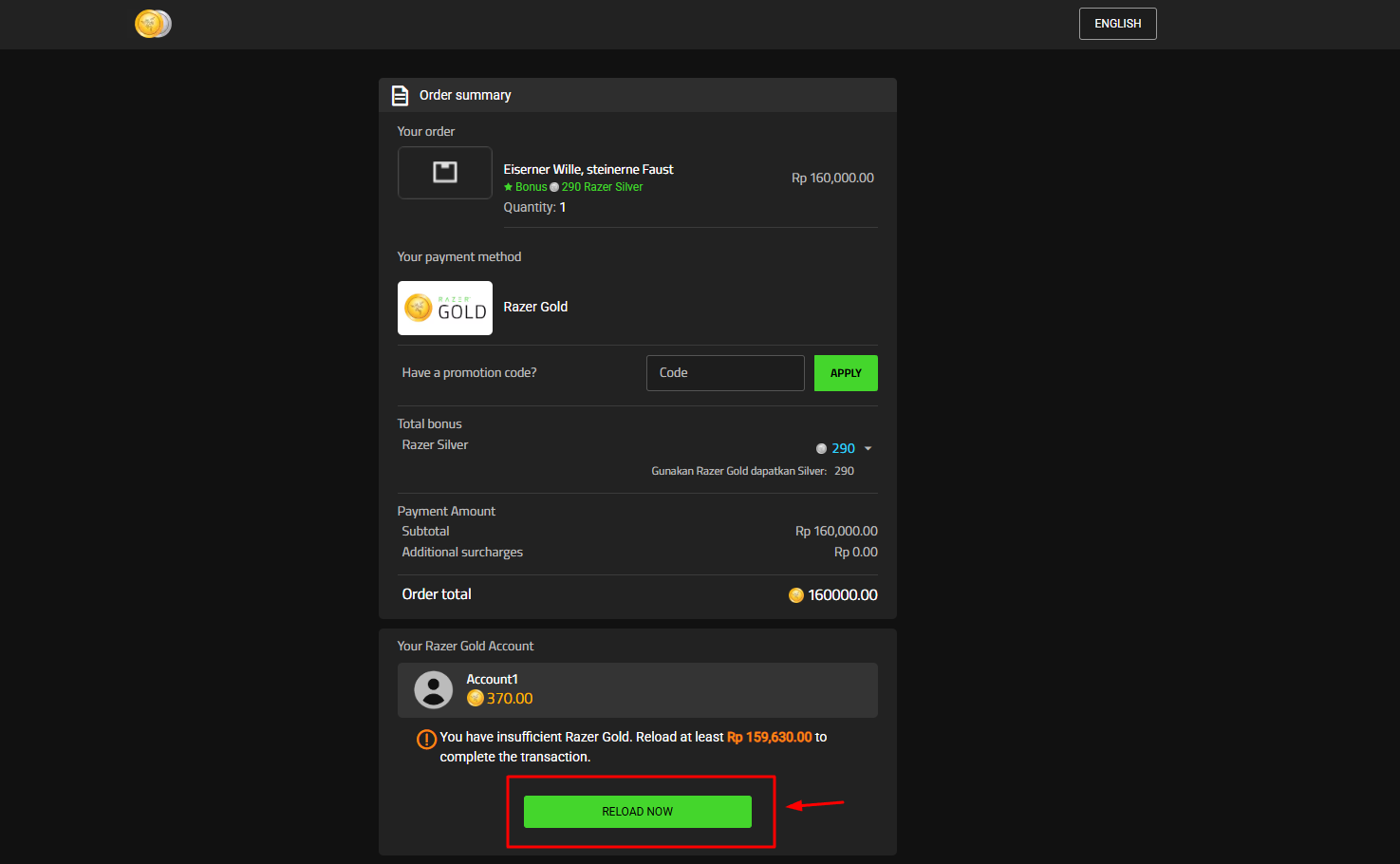Click the 'Have a promotion code?' label
Image resolution: width=1400 pixels, height=864 pixels.
tap(469, 373)
